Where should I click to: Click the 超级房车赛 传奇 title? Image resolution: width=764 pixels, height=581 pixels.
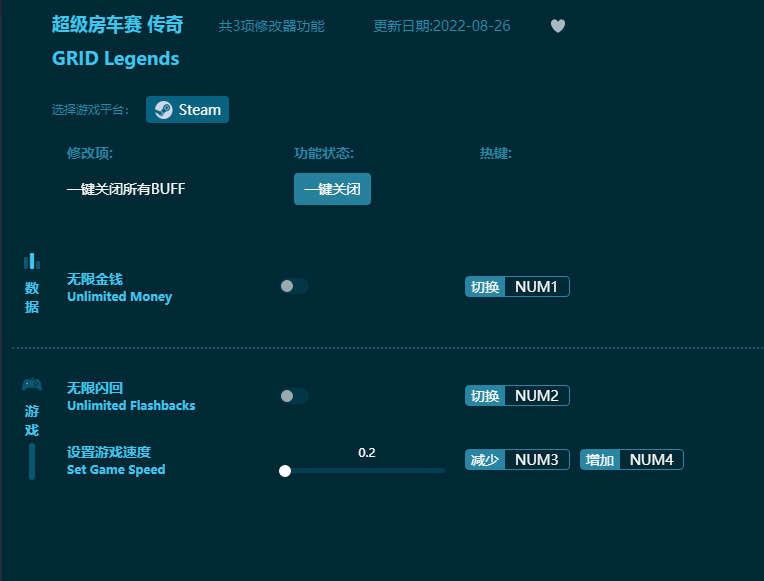tap(117, 24)
